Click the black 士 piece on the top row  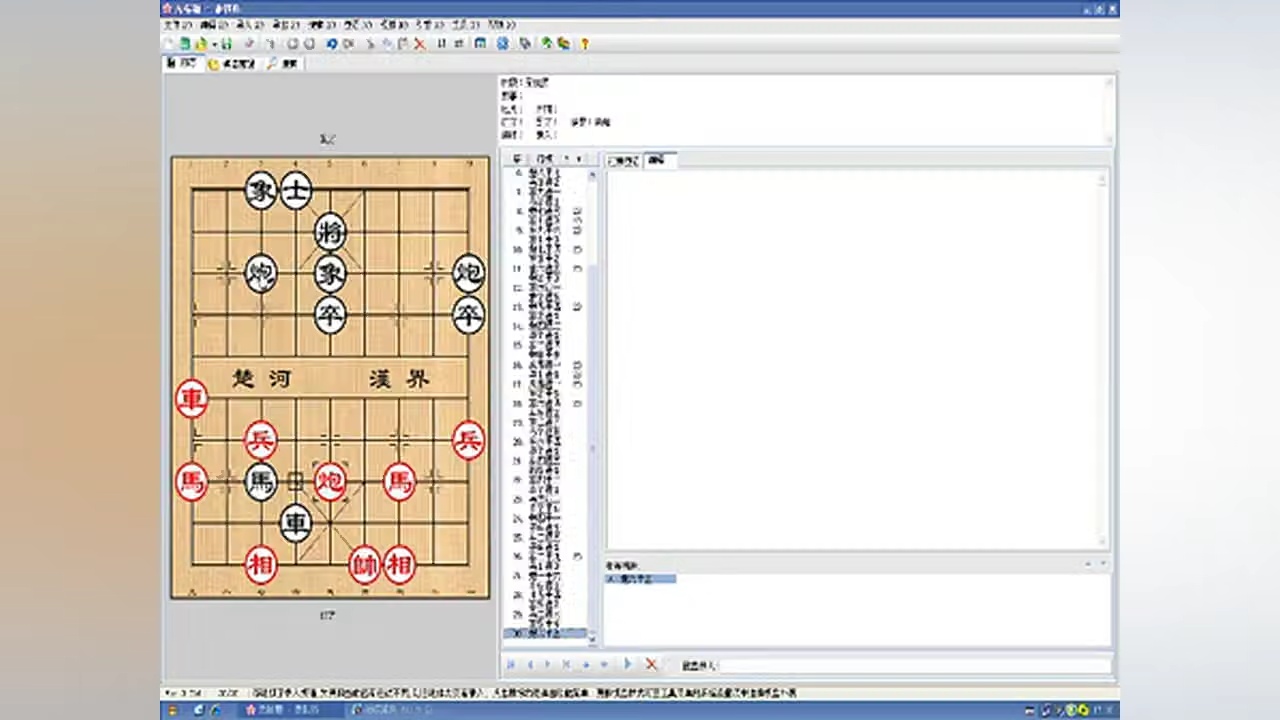pyautogui.click(x=296, y=190)
